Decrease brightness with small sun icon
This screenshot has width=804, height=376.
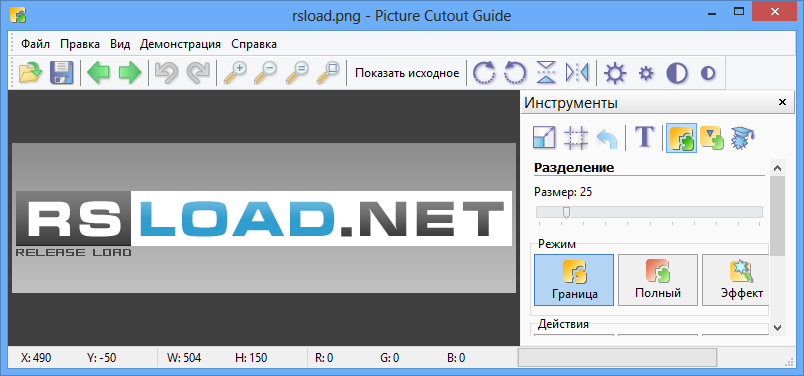[646, 73]
